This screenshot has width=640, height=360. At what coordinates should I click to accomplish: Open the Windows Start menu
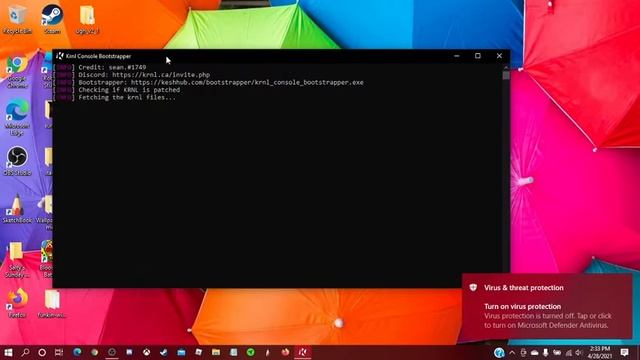[8, 352]
